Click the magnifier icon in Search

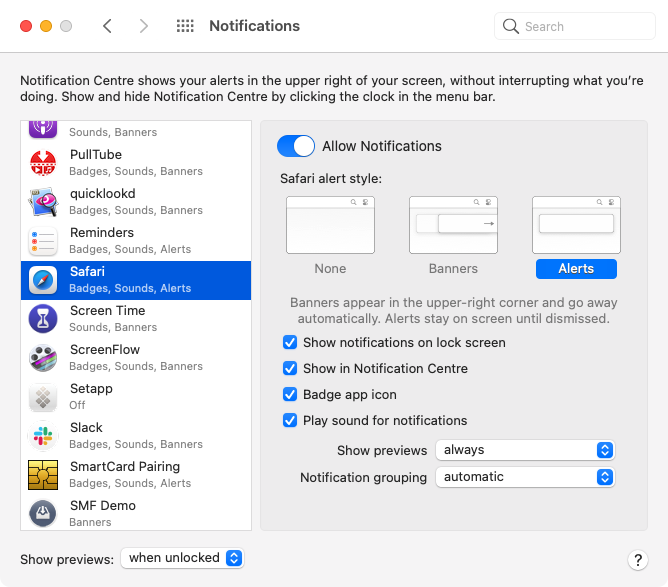510,26
